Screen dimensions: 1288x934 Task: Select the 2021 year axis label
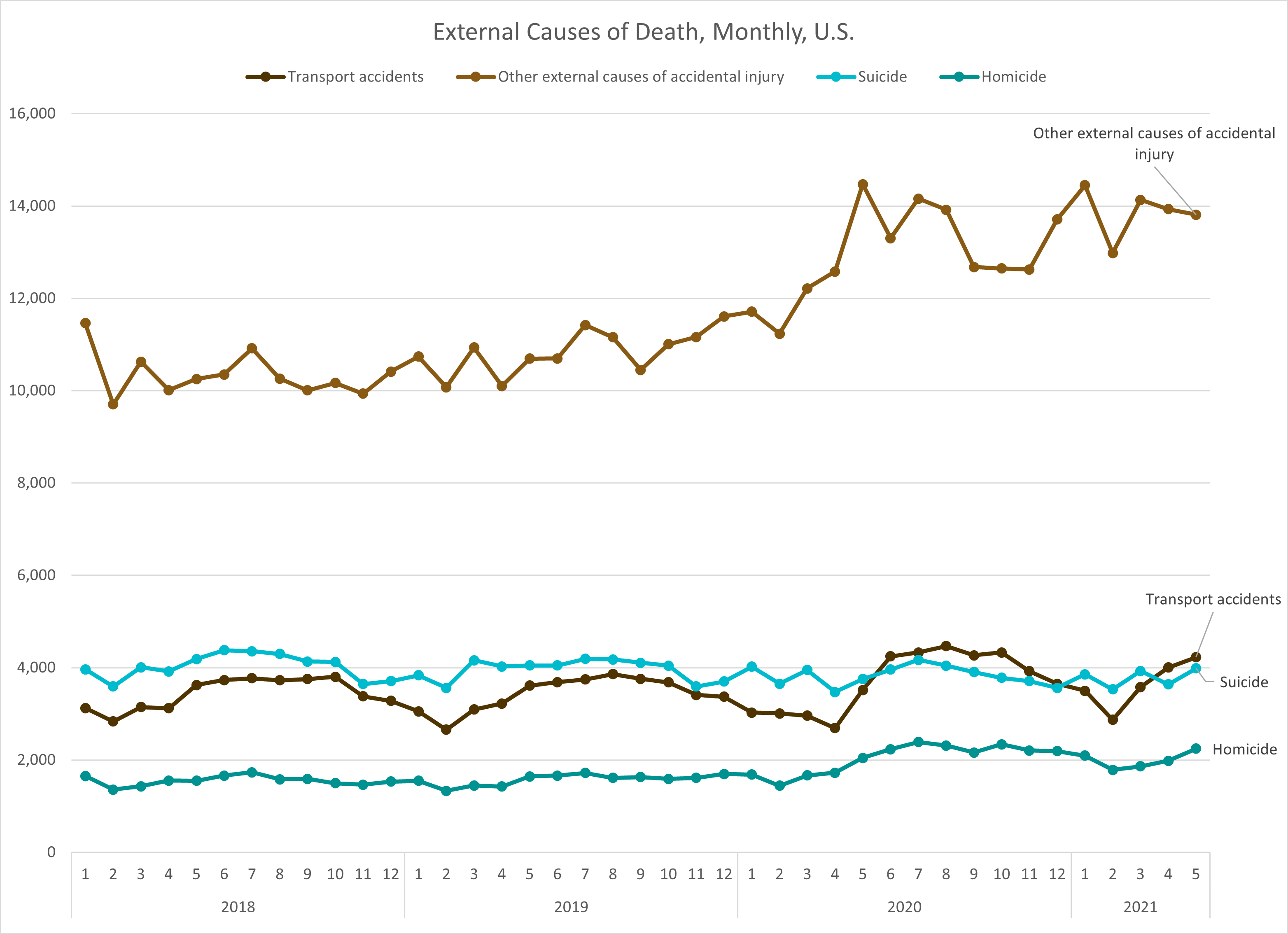1140,907
